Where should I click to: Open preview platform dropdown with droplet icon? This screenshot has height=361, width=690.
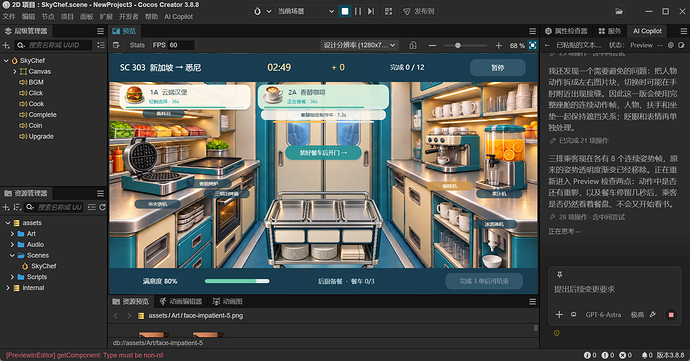click(262, 11)
